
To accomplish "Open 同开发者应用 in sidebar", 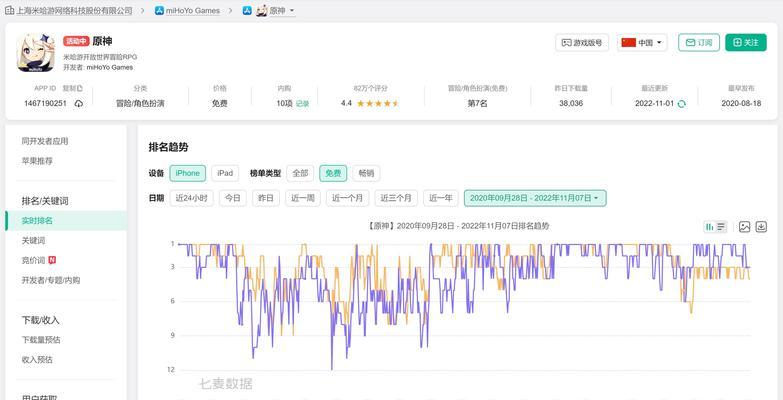I will point(45,141).
